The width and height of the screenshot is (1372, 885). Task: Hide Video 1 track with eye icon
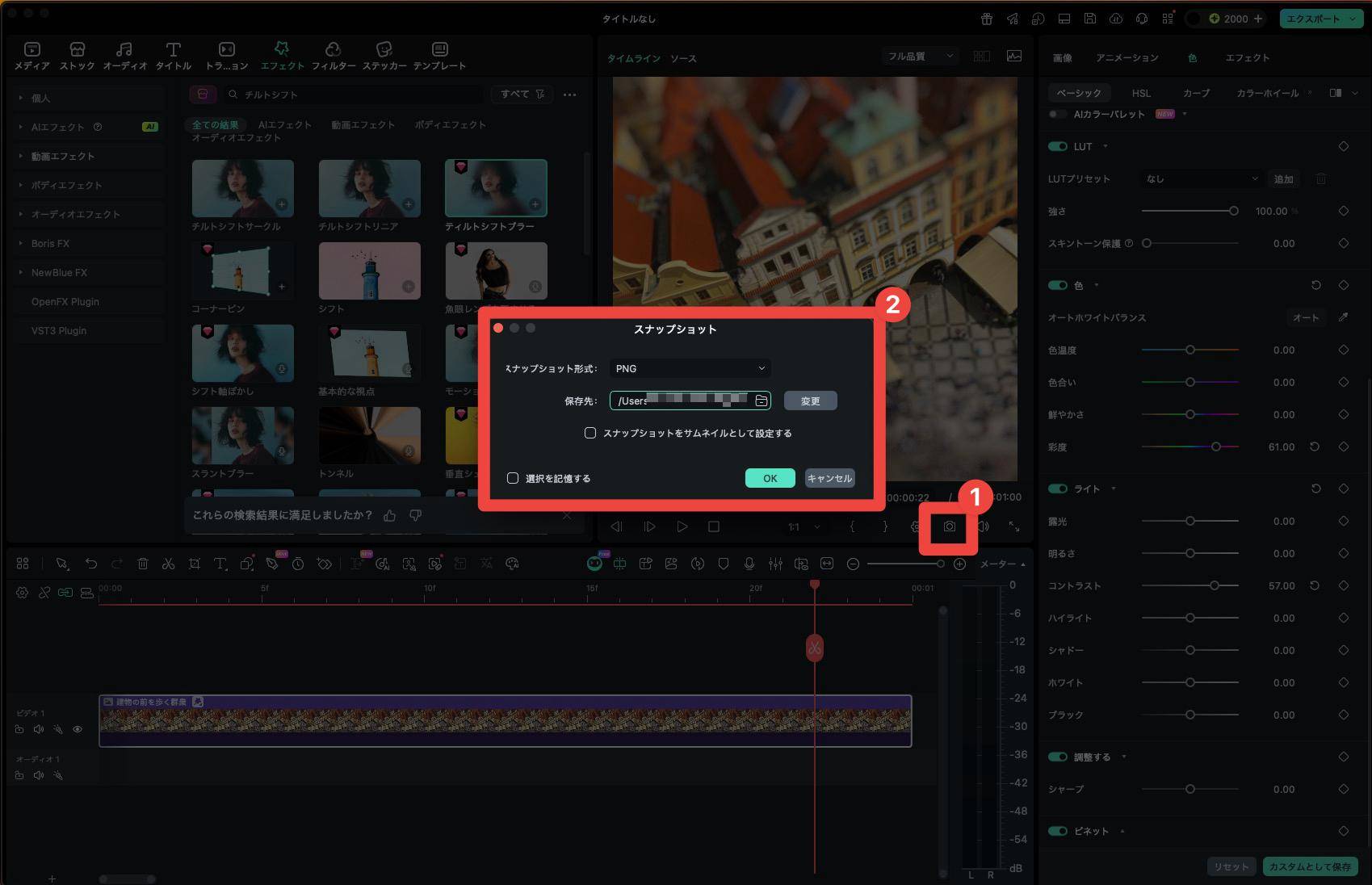click(x=78, y=729)
